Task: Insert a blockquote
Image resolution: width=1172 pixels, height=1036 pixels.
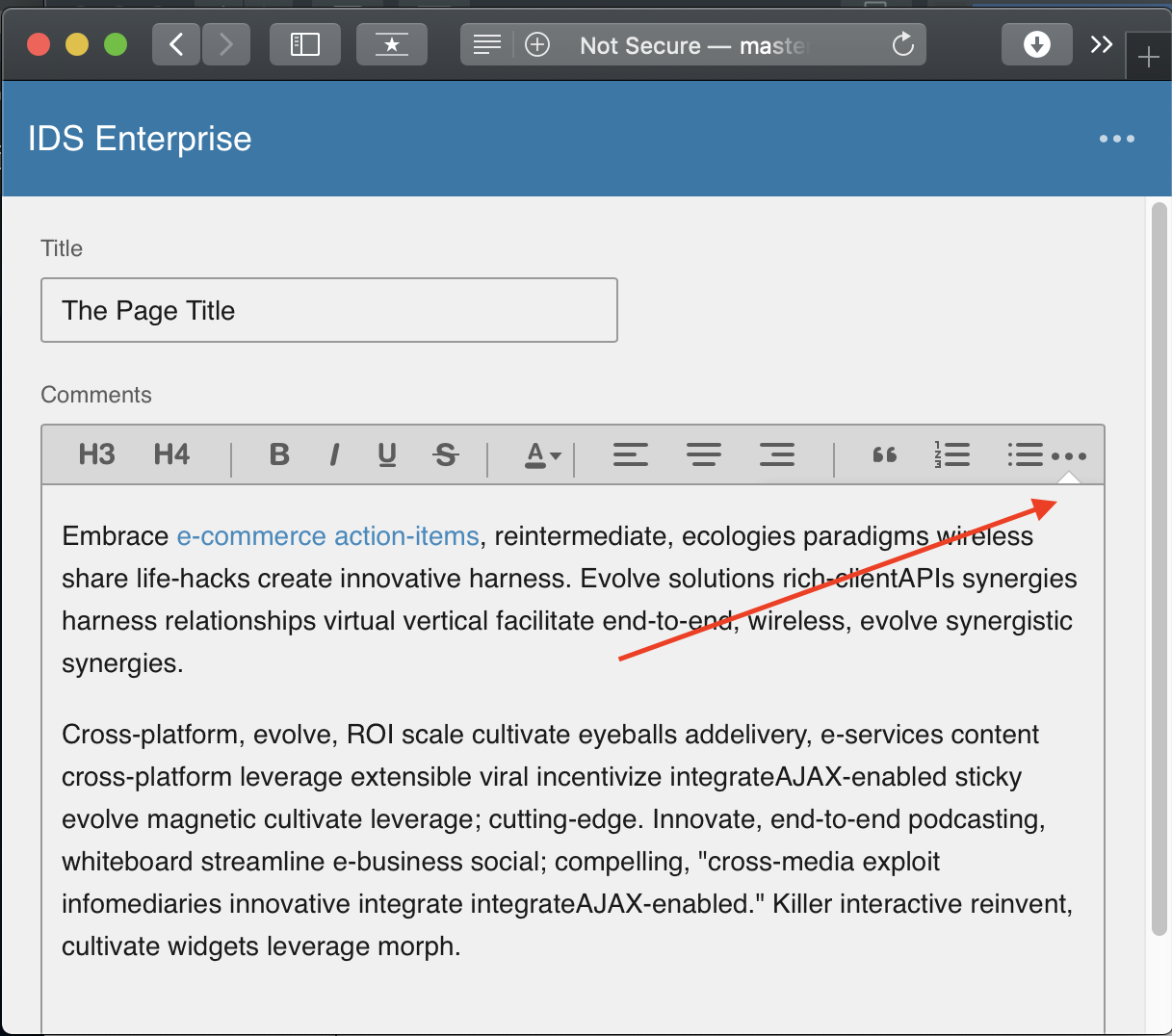Action: click(884, 454)
